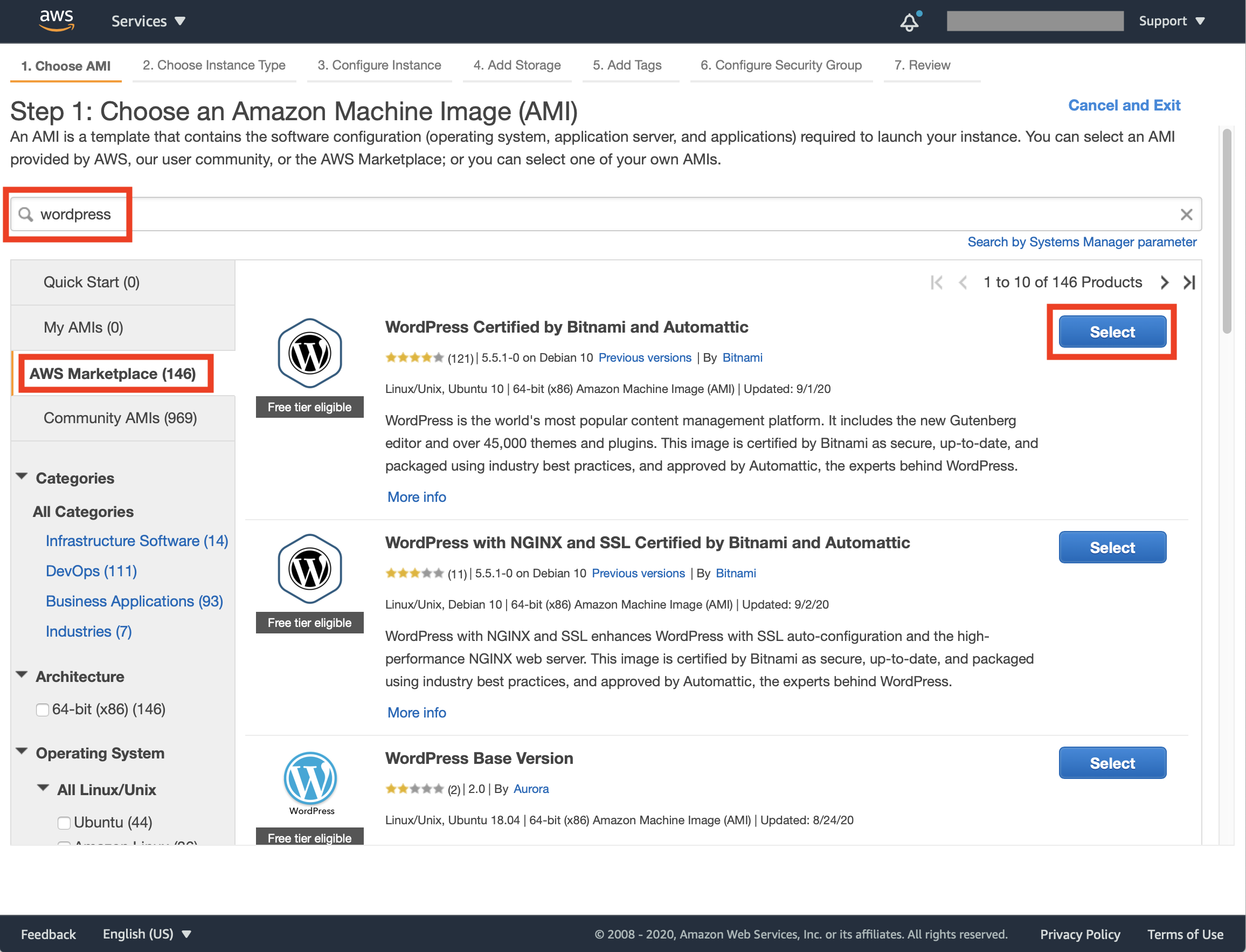The height and width of the screenshot is (952, 1246).
Task: Check the Ubuntu (44) OS filter
Action: pos(64,822)
